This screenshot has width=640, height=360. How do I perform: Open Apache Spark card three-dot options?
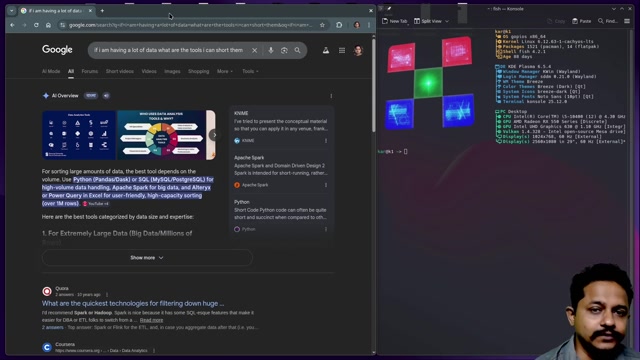tap(326, 185)
